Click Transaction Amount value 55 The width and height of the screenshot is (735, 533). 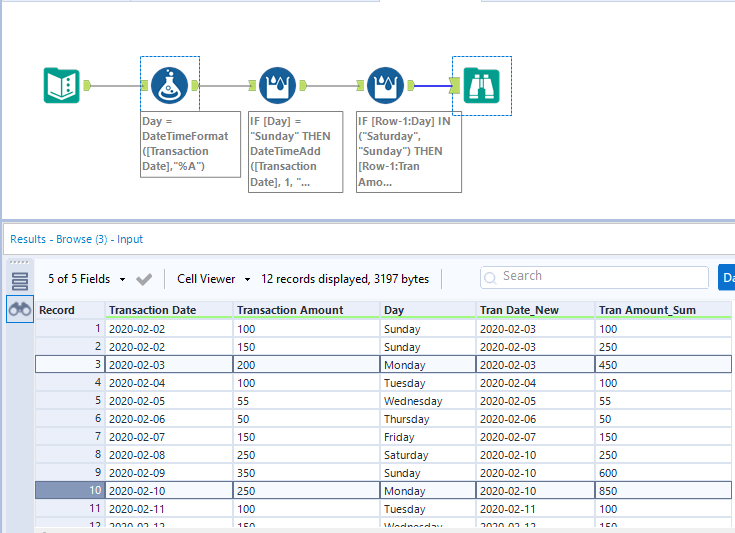[306, 401]
